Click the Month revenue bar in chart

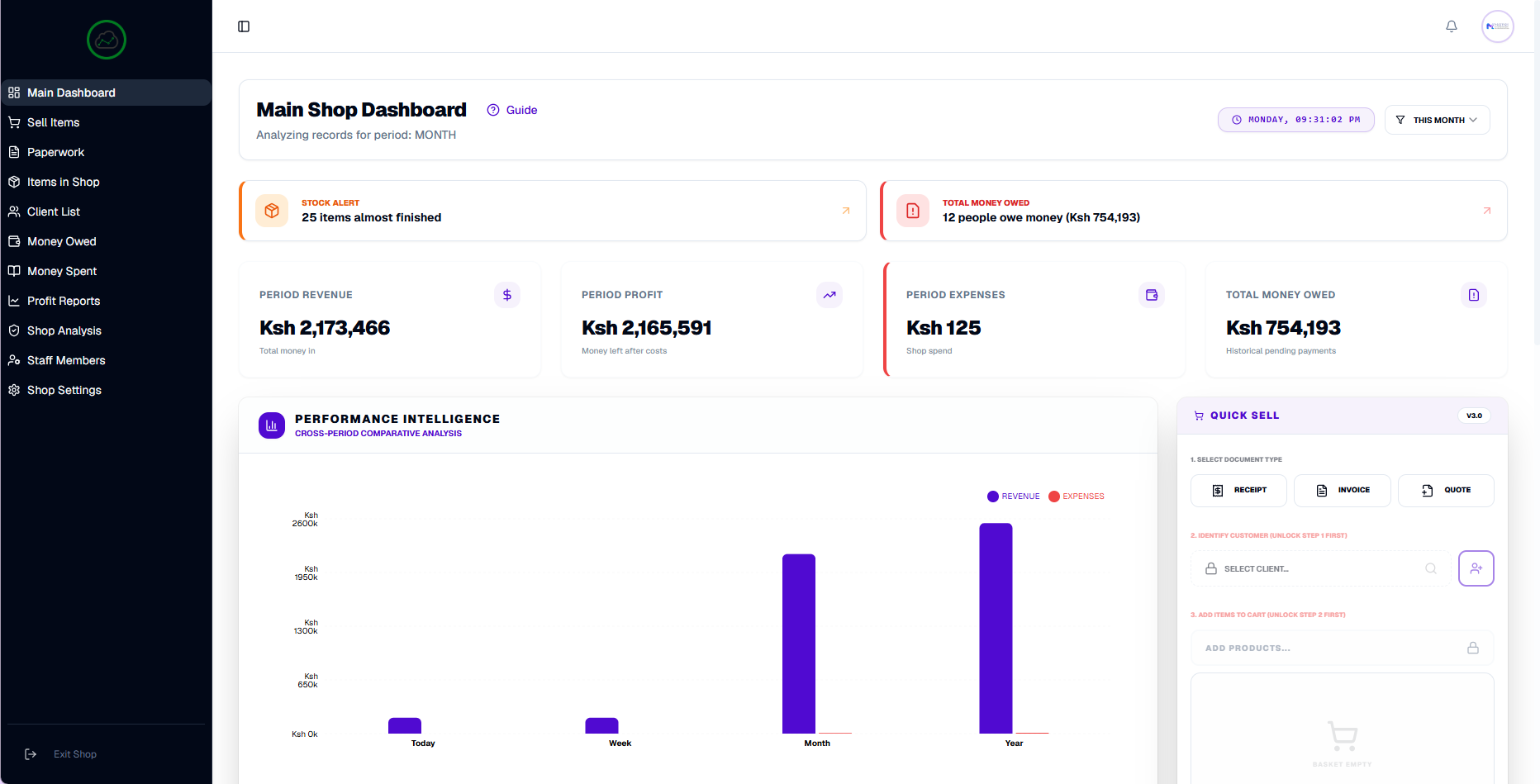799,644
